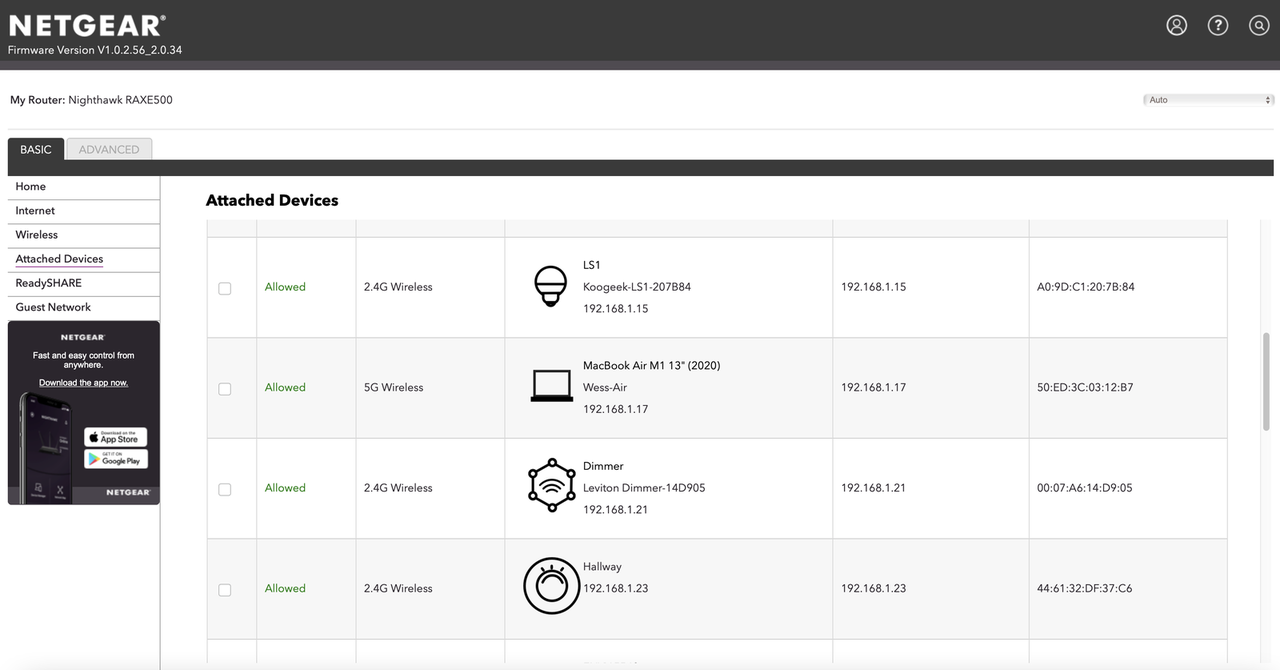1280x670 pixels.
Task: Click MAC address 50:ED:3C:03:12:B7
Action: tap(1085, 388)
